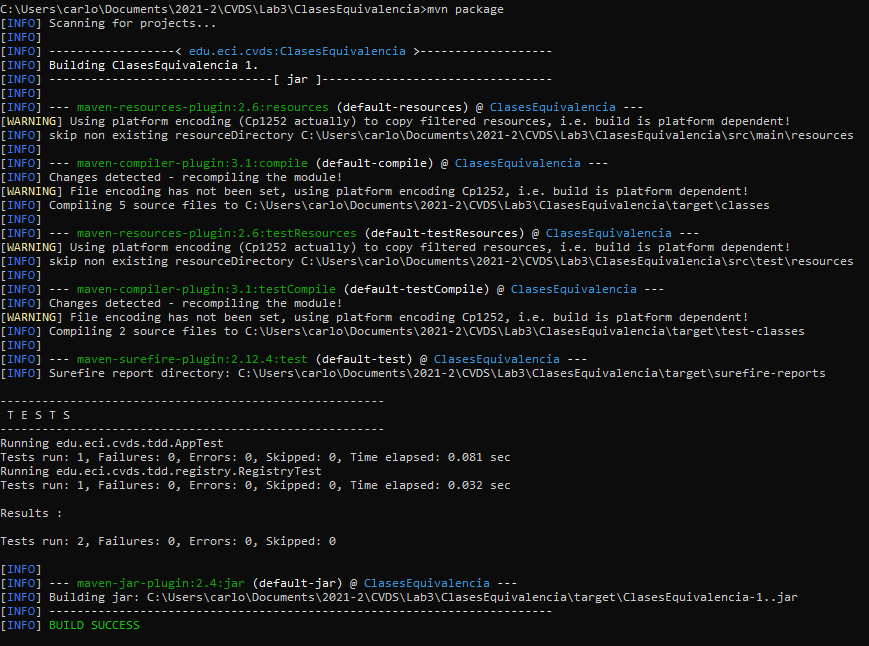
Task: Click '(default-compile)' execution id text
Action: [x=374, y=163]
